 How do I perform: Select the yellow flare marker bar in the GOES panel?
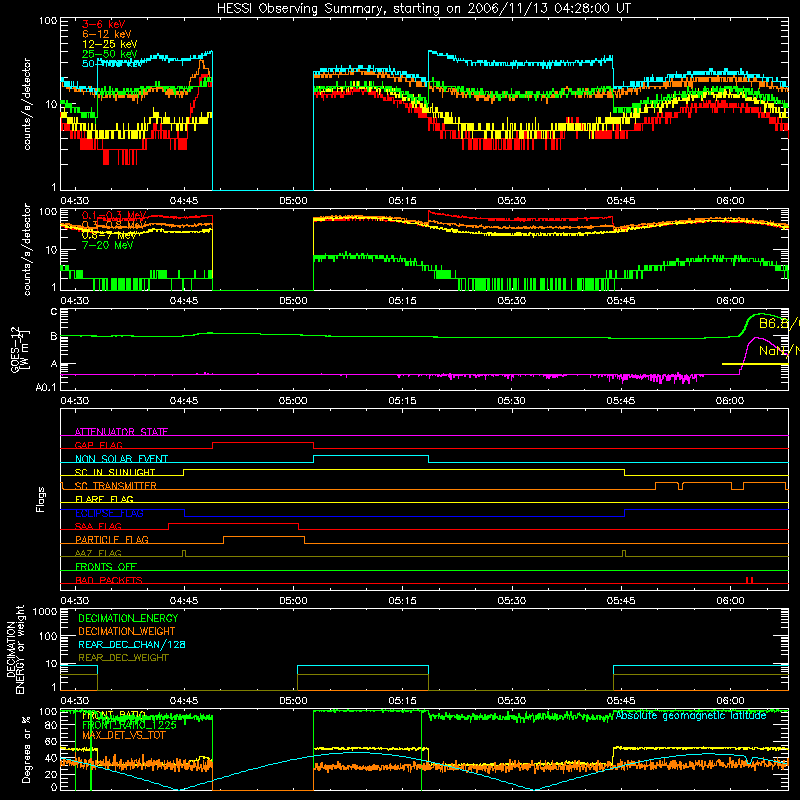pos(755,364)
